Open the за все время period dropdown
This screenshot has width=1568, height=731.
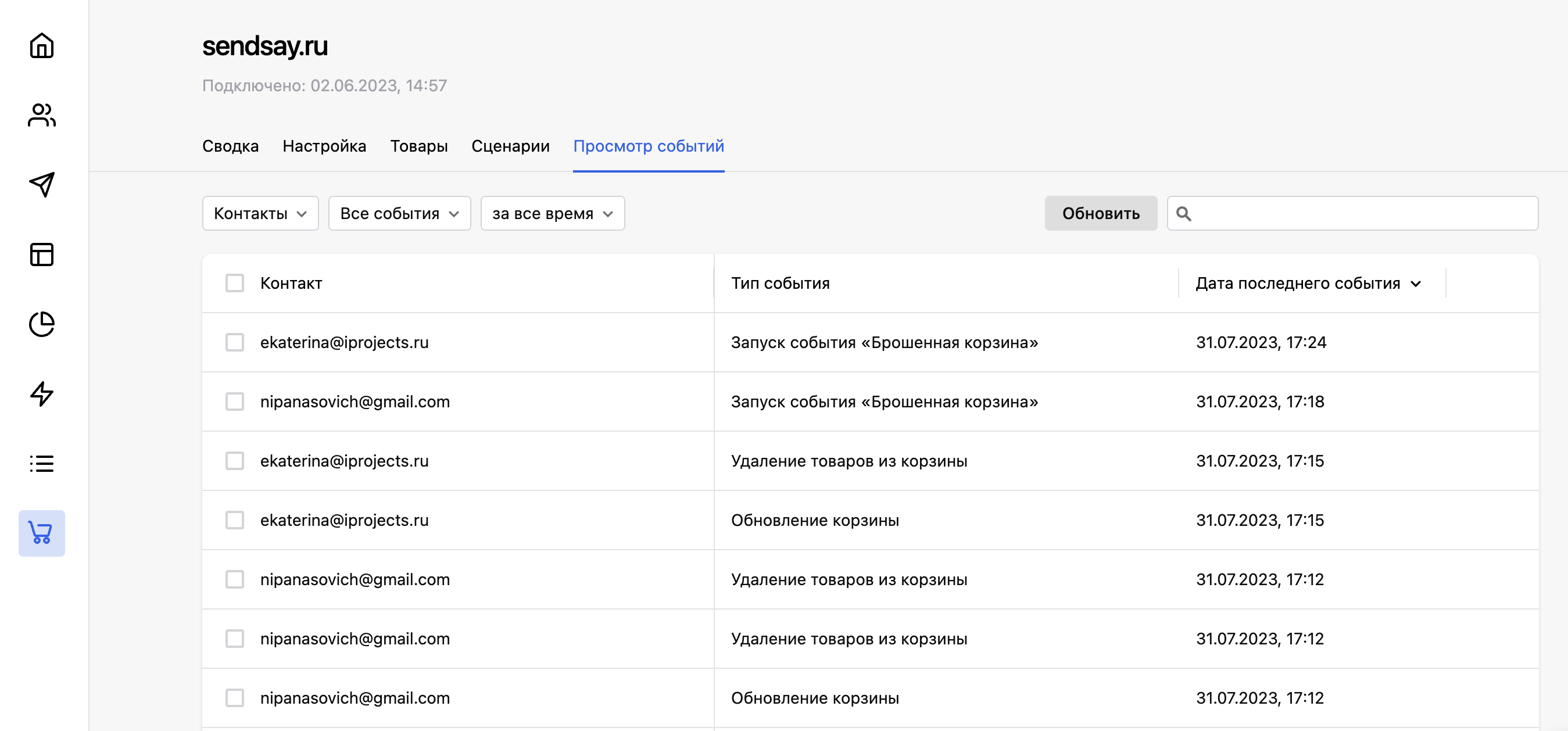click(552, 214)
